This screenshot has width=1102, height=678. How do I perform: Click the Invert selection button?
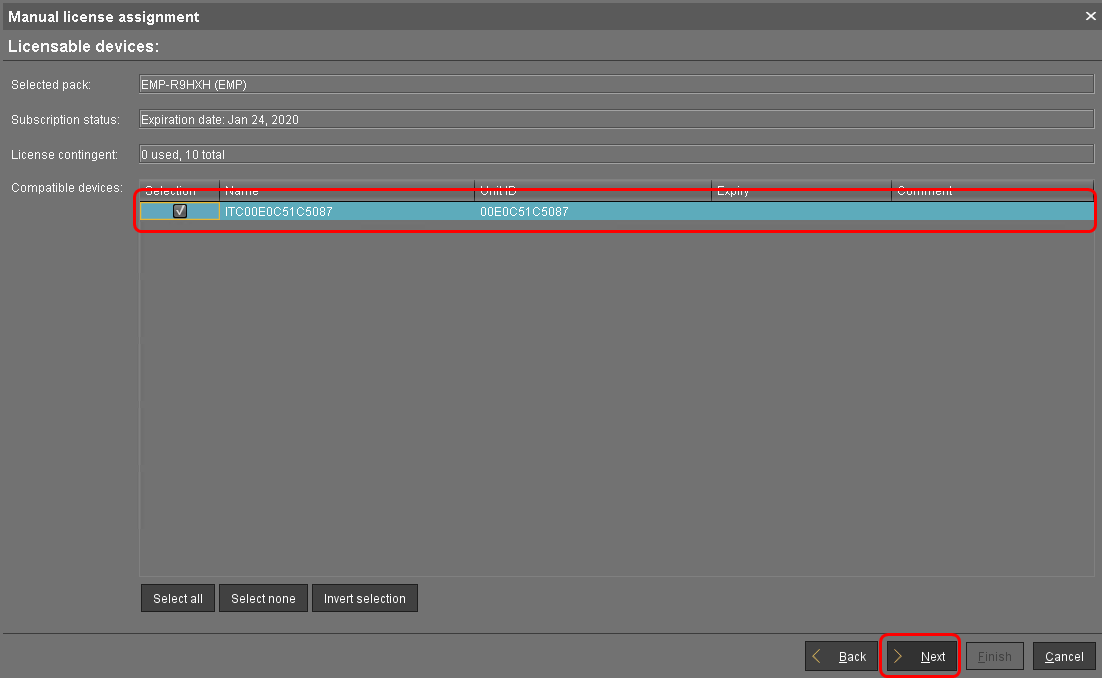coord(364,598)
